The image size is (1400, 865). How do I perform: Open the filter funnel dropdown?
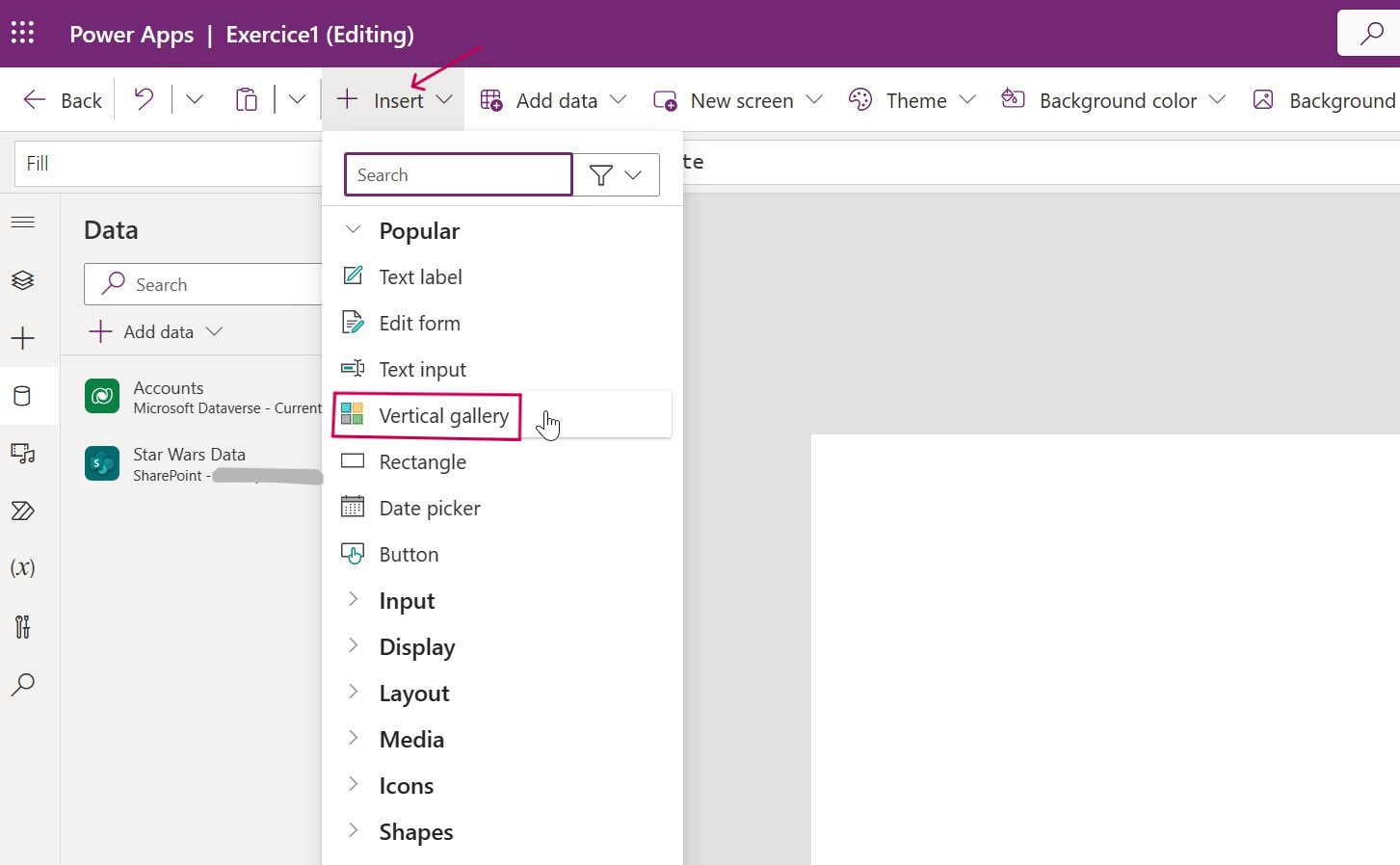pyautogui.click(x=617, y=174)
